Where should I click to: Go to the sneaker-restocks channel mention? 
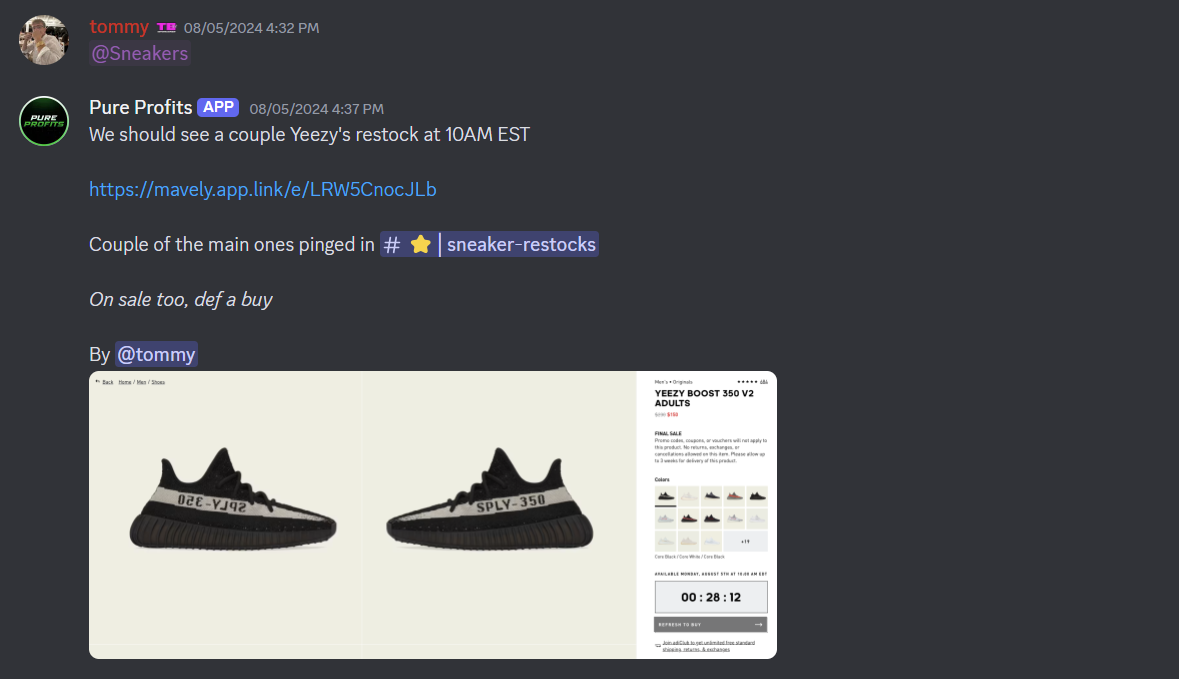tap(489, 244)
